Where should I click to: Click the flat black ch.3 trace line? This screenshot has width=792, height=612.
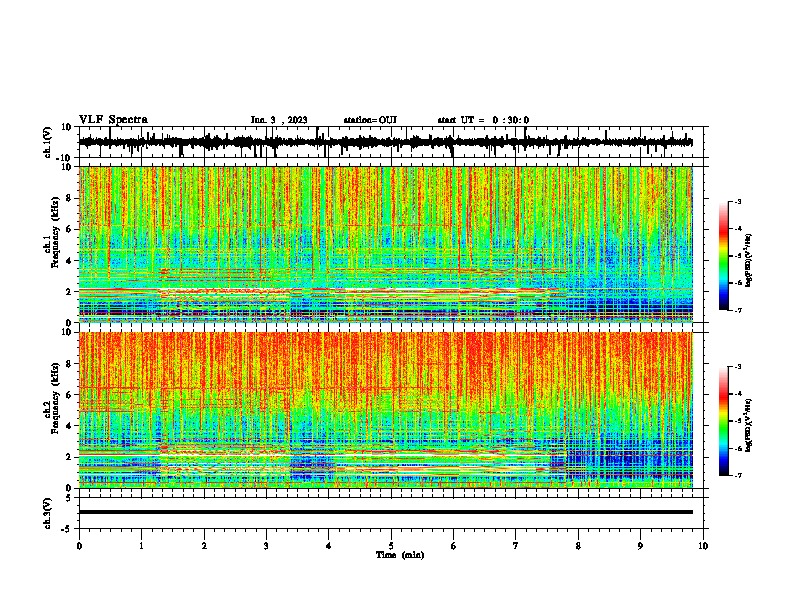[385, 512]
